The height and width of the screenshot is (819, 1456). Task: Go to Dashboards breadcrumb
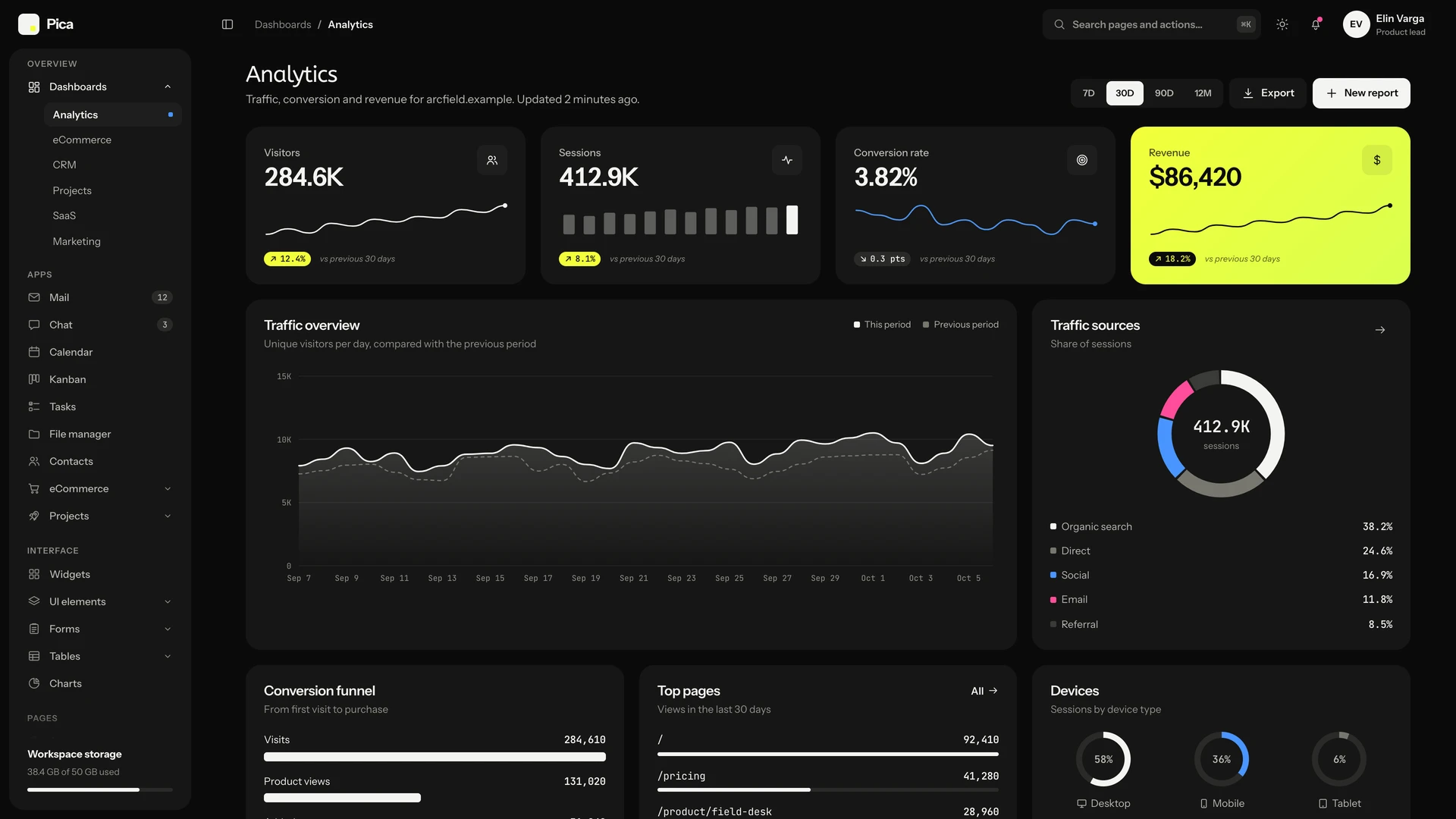coord(283,24)
